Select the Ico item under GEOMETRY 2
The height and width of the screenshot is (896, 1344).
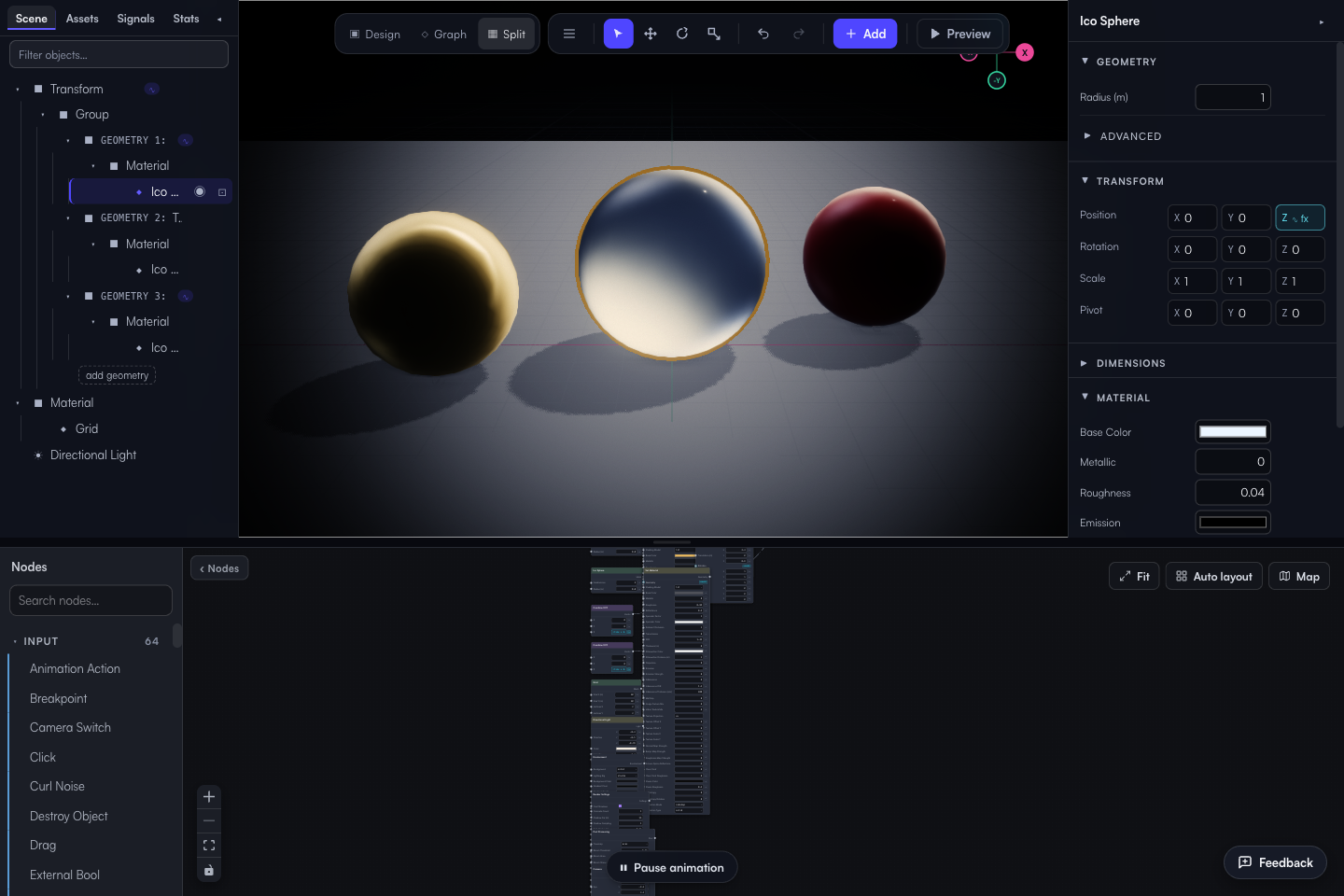coord(164,270)
